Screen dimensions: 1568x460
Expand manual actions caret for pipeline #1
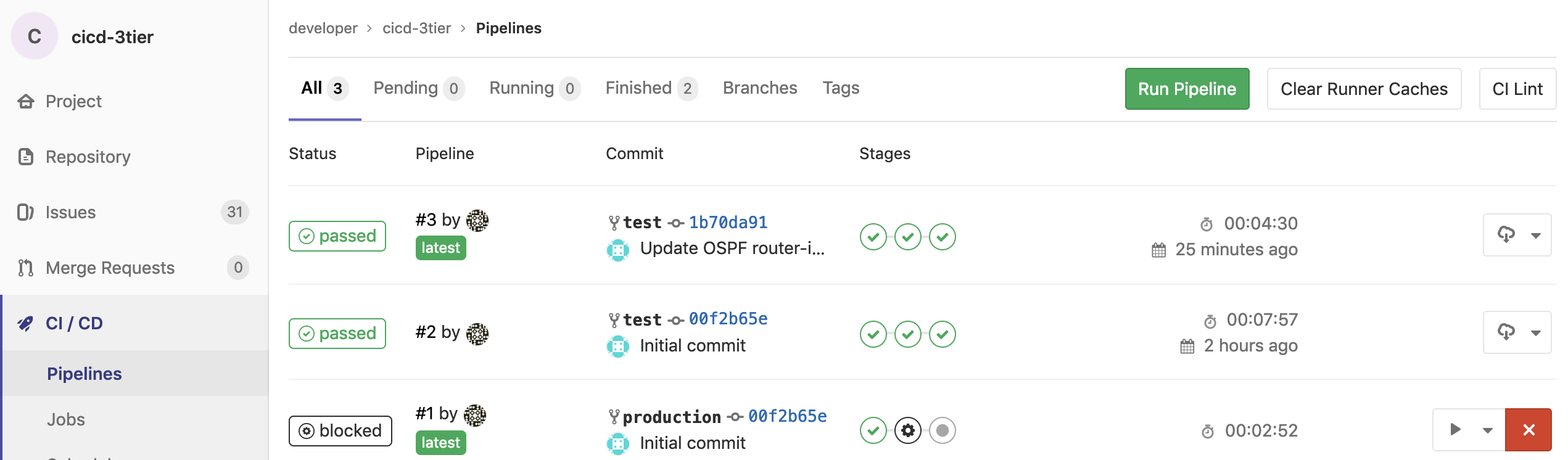pyautogui.click(x=1488, y=430)
